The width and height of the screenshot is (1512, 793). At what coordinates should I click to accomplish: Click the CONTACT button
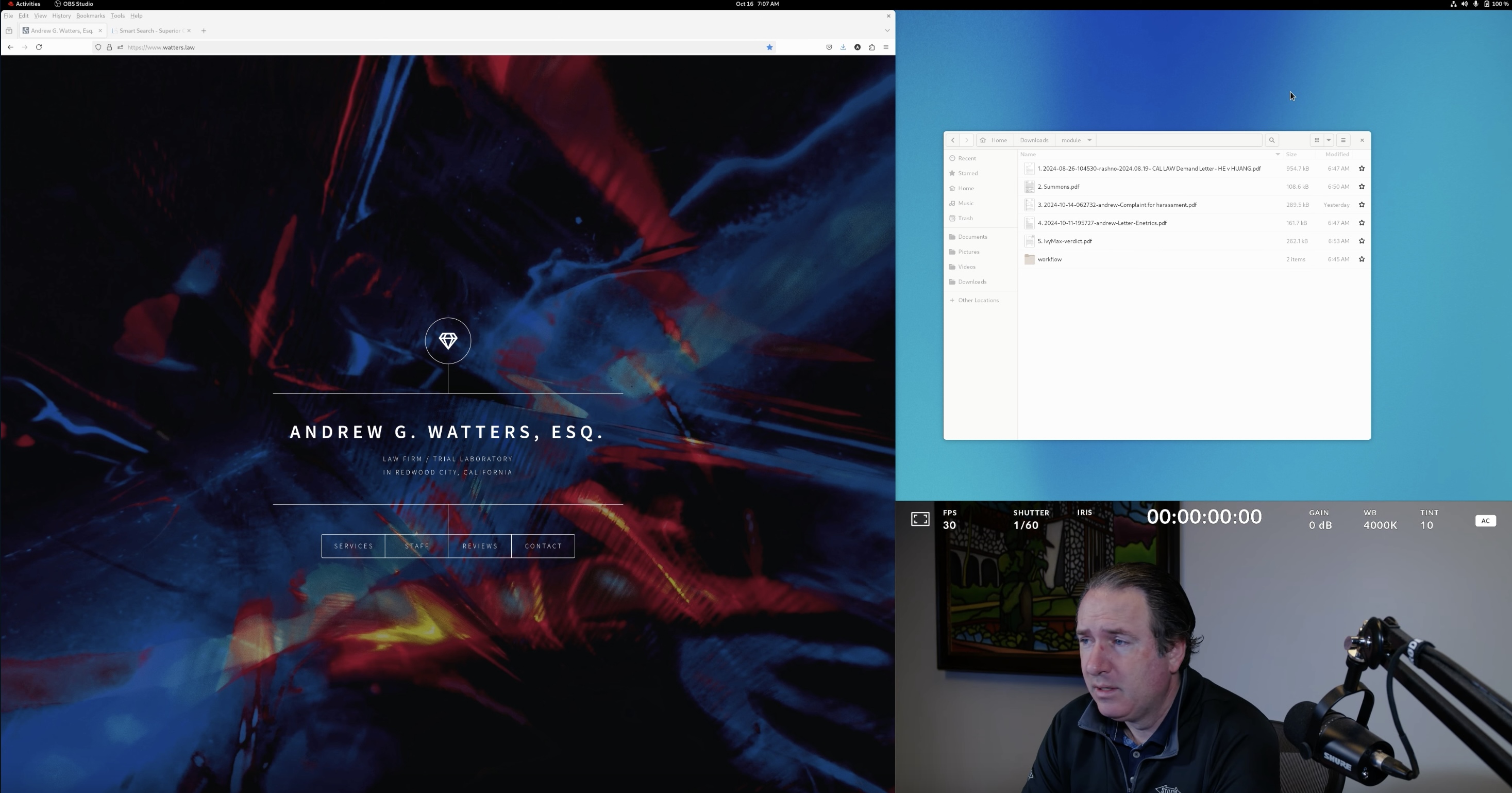click(543, 546)
